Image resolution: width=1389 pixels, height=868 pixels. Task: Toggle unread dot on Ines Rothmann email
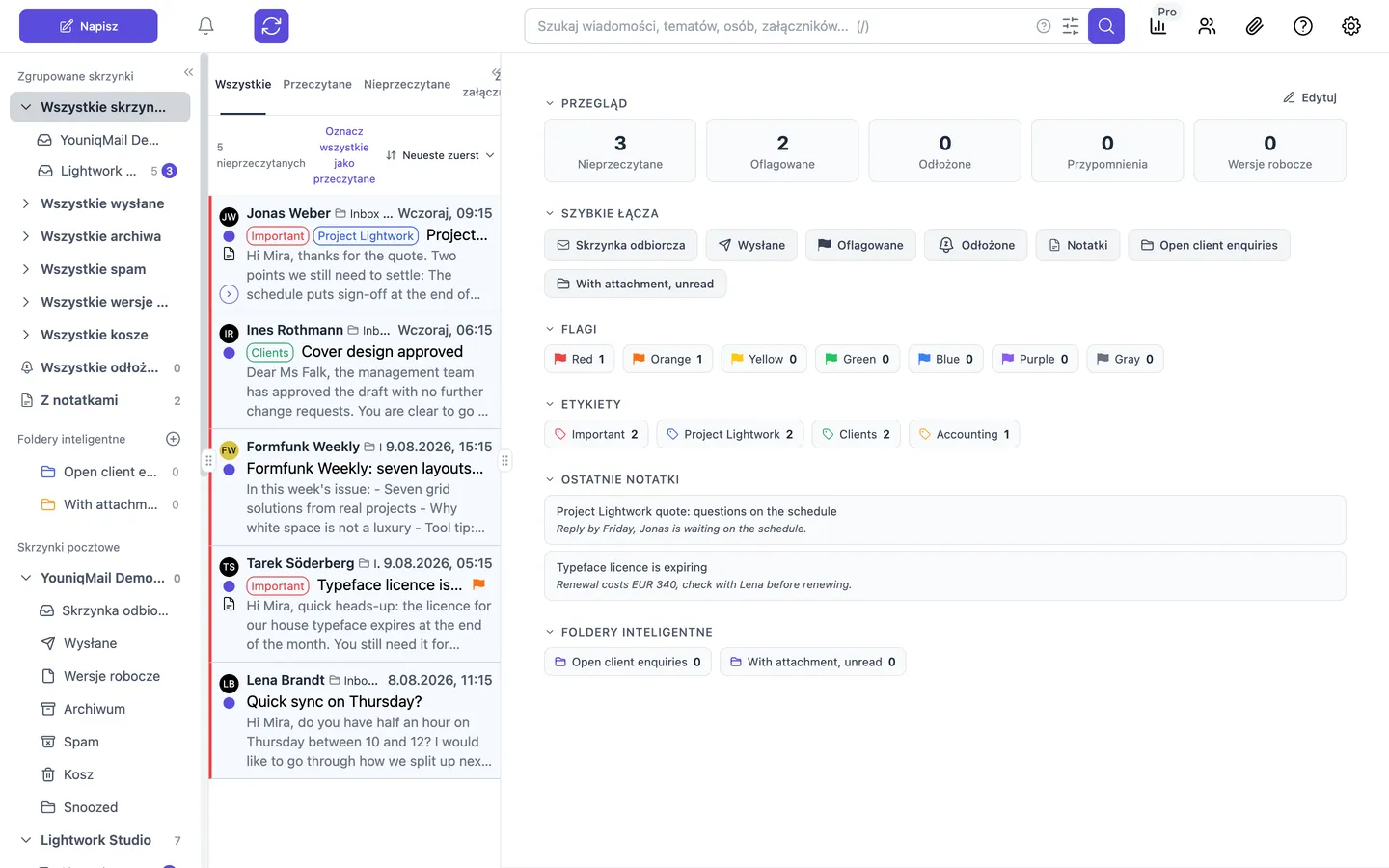pyautogui.click(x=229, y=353)
